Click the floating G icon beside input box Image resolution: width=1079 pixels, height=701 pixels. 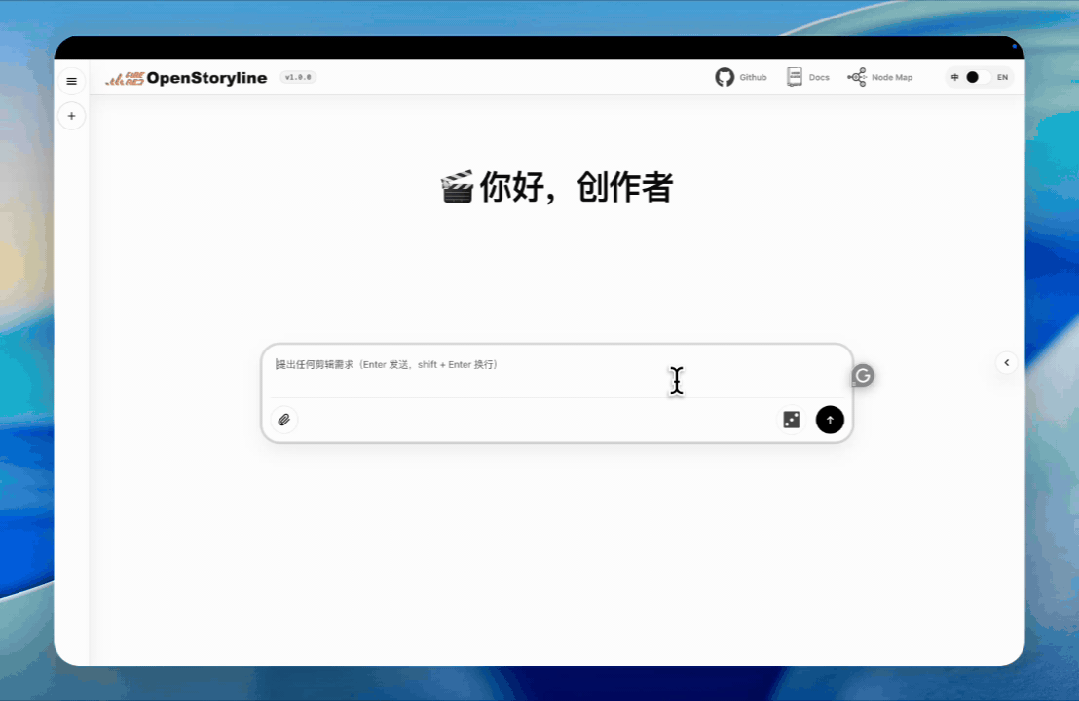[x=861, y=375]
